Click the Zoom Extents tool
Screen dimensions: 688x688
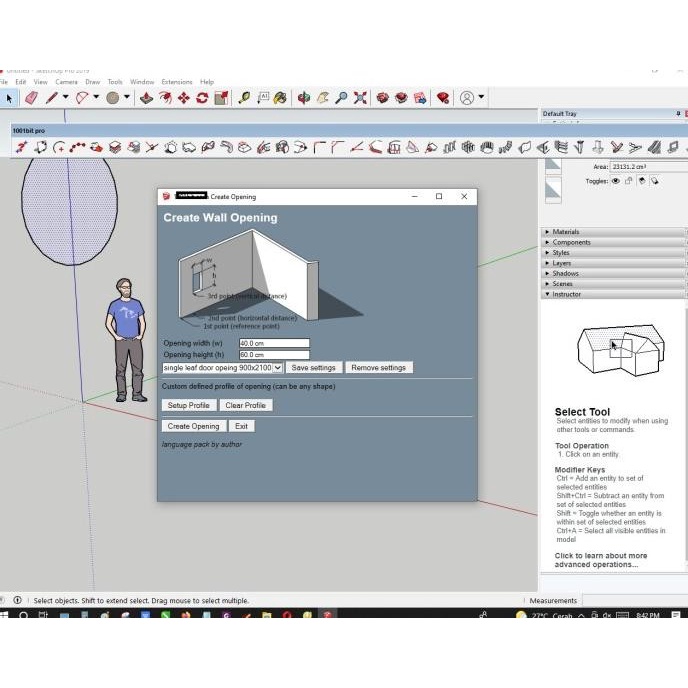(x=360, y=98)
